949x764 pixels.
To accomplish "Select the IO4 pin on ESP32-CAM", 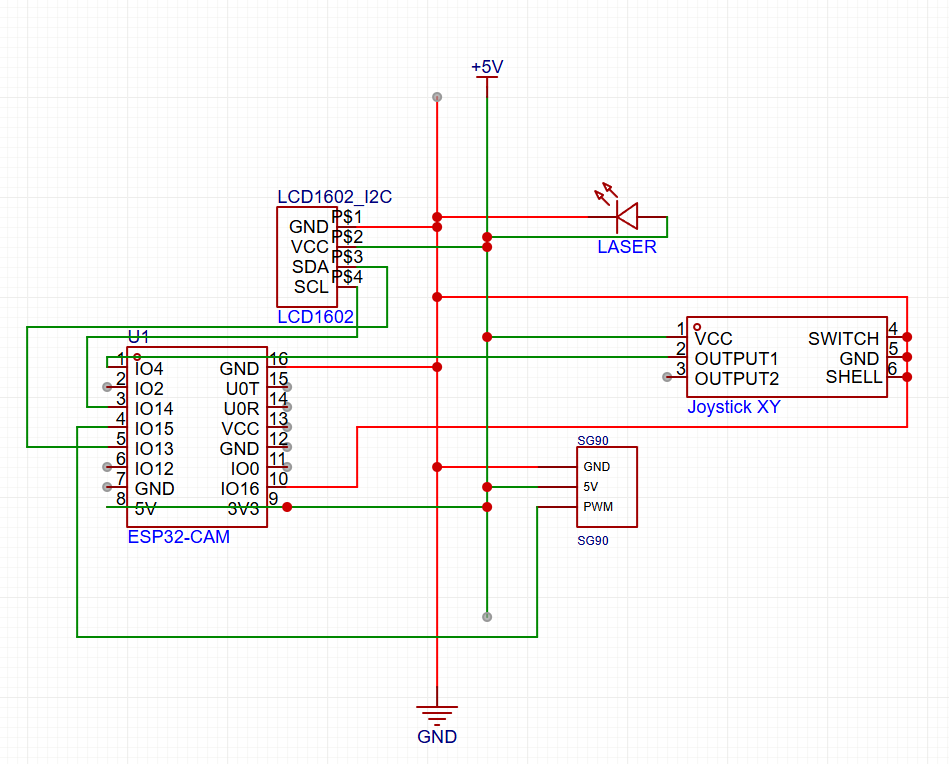I will coord(149,369).
